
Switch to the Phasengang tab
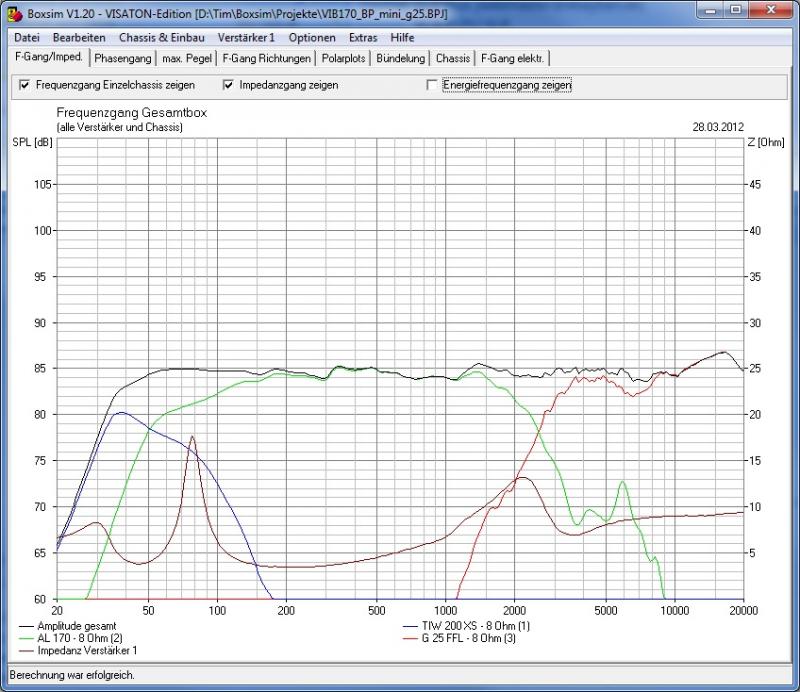[x=123, y=59]
